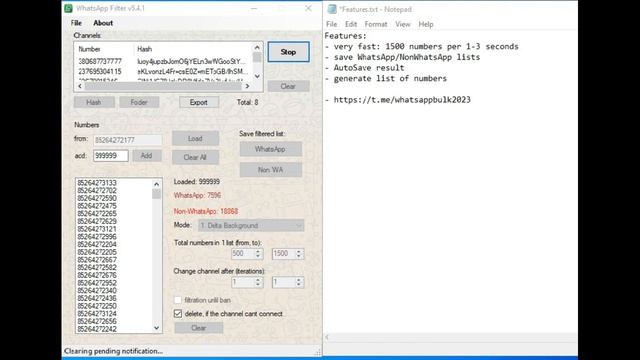Click the 'Non-WhatsApp: 18868' counter text
The height and width of the screenshot is (360, 640).
(x=206, y=211)
